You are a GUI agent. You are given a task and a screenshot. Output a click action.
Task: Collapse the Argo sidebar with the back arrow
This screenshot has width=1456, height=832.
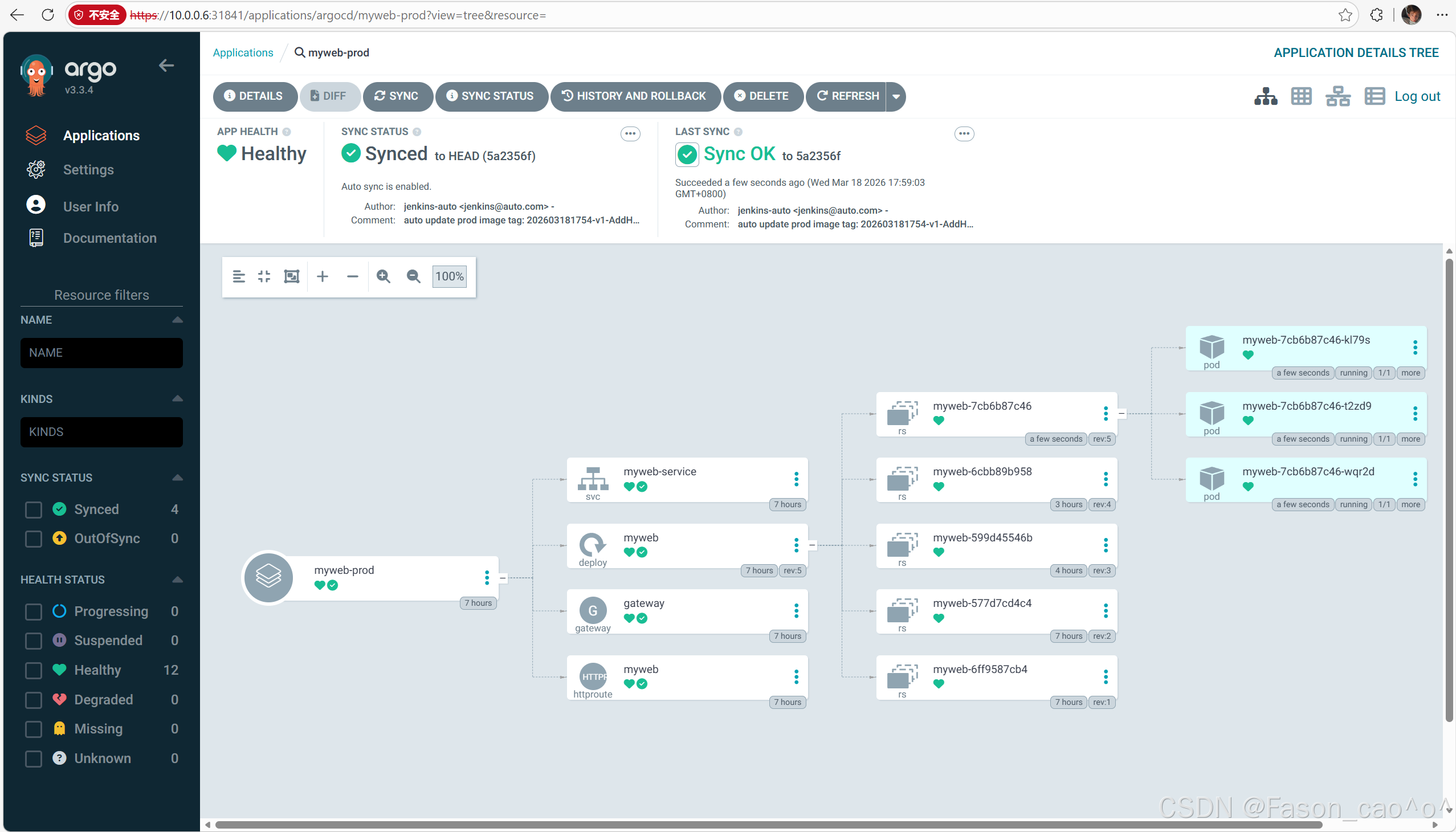click(x=166, y=66)
